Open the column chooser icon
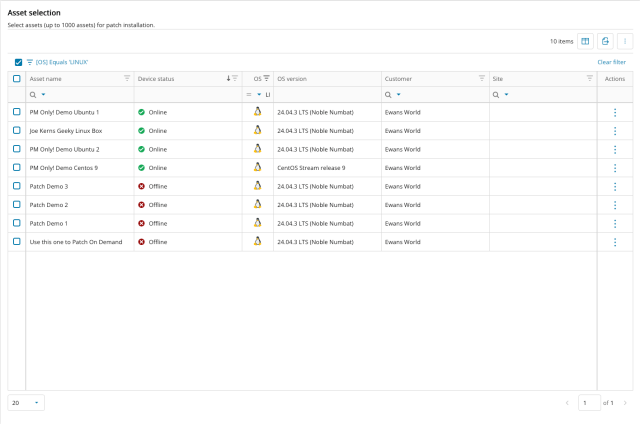The height and width of the screenshot is (424, 640). pos(586,41)
